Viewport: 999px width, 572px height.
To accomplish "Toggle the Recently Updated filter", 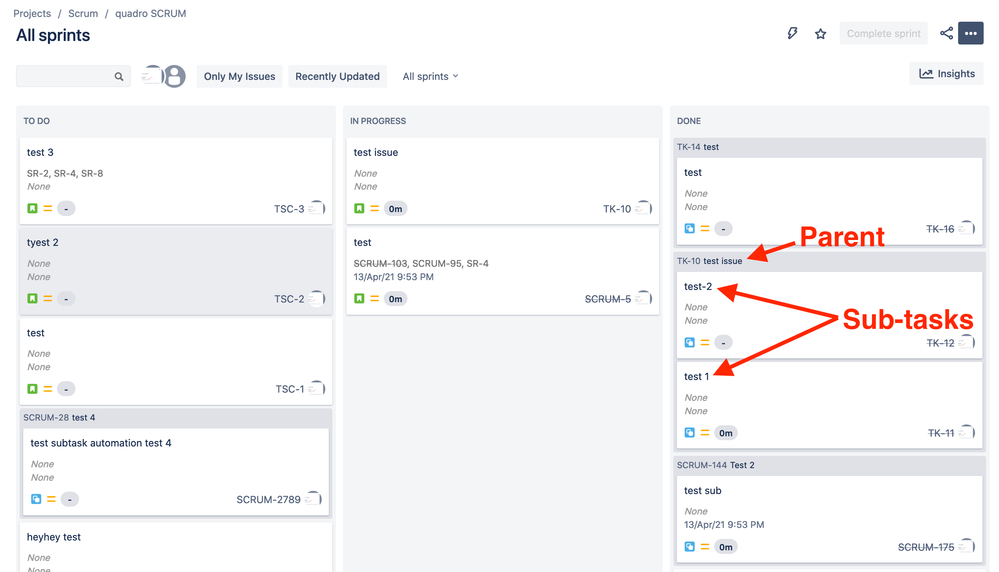I will tap(338, 76).
